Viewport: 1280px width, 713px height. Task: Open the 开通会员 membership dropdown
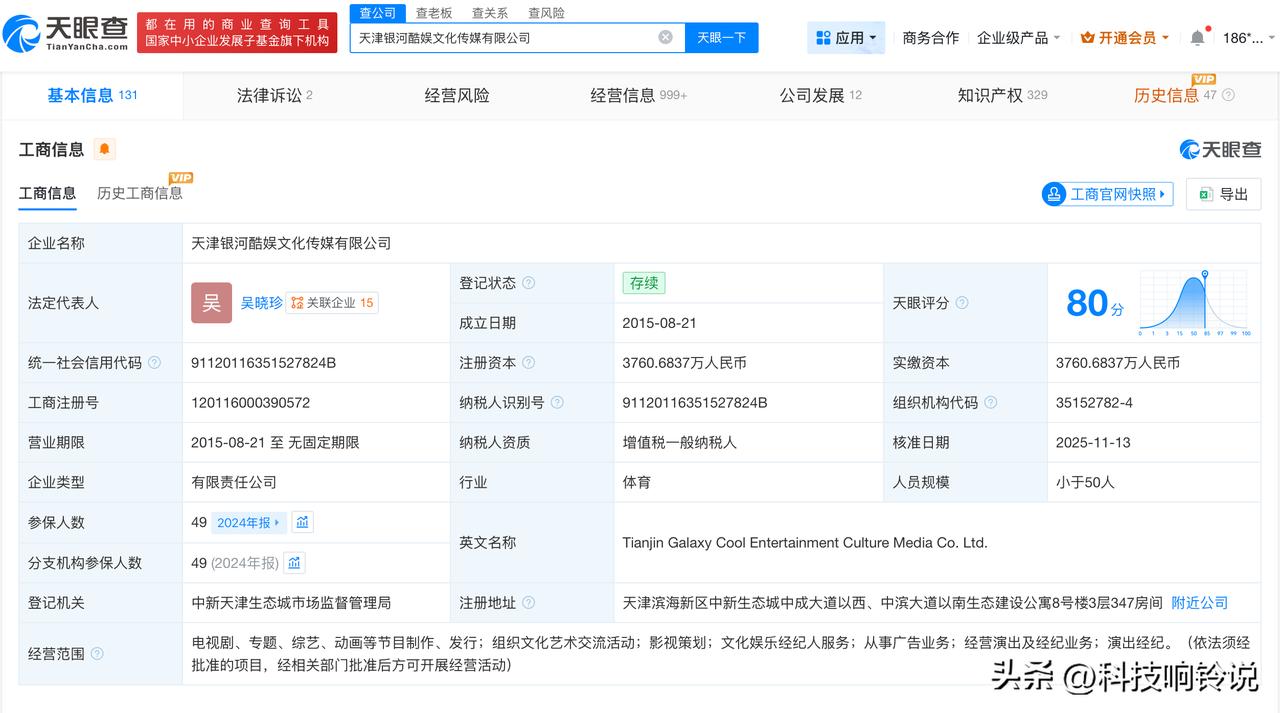click(x=1125, y=38)
